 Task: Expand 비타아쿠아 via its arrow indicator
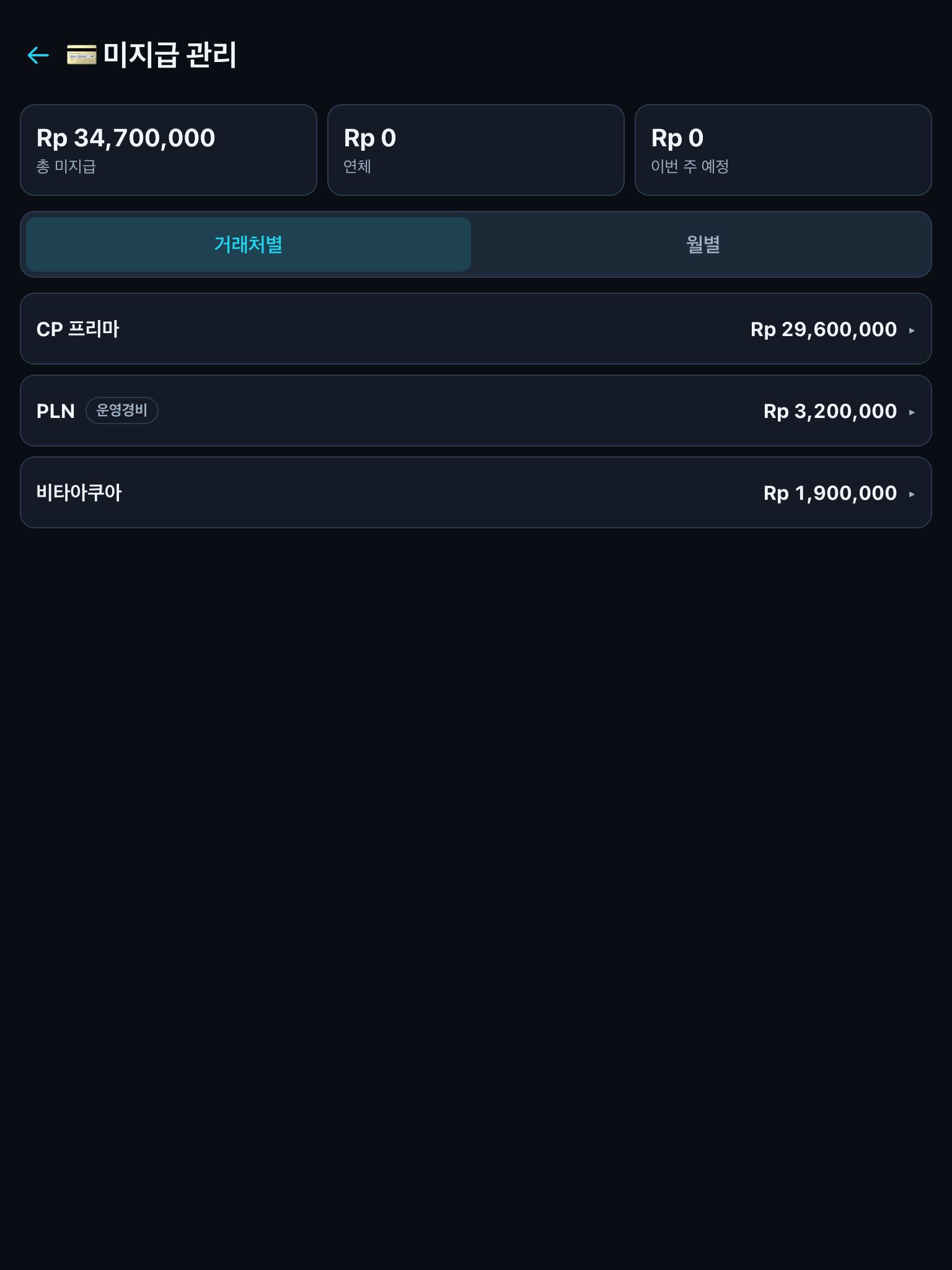point(912,494)
